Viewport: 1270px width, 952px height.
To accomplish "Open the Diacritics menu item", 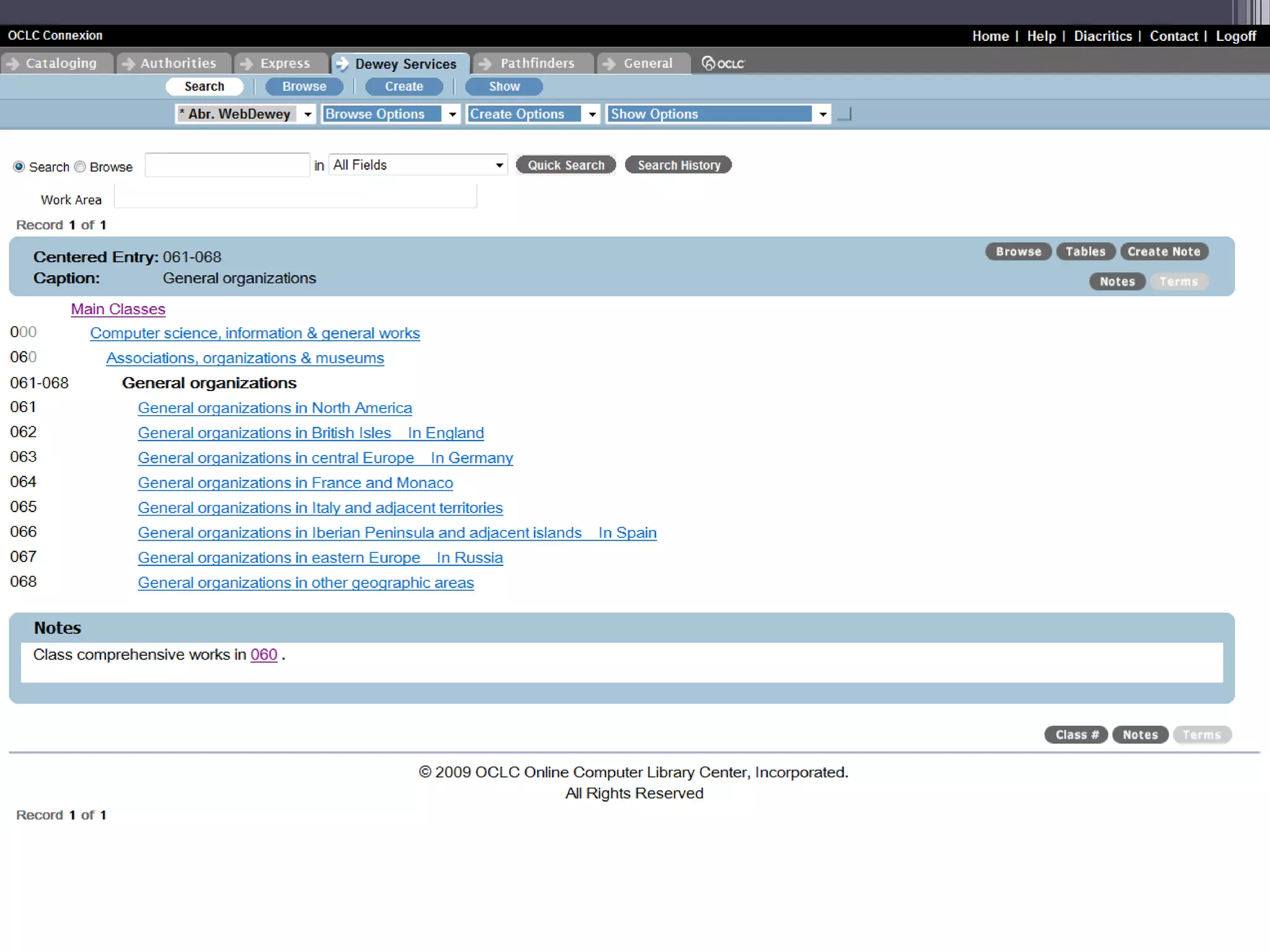I will [x=1103, y=36].
